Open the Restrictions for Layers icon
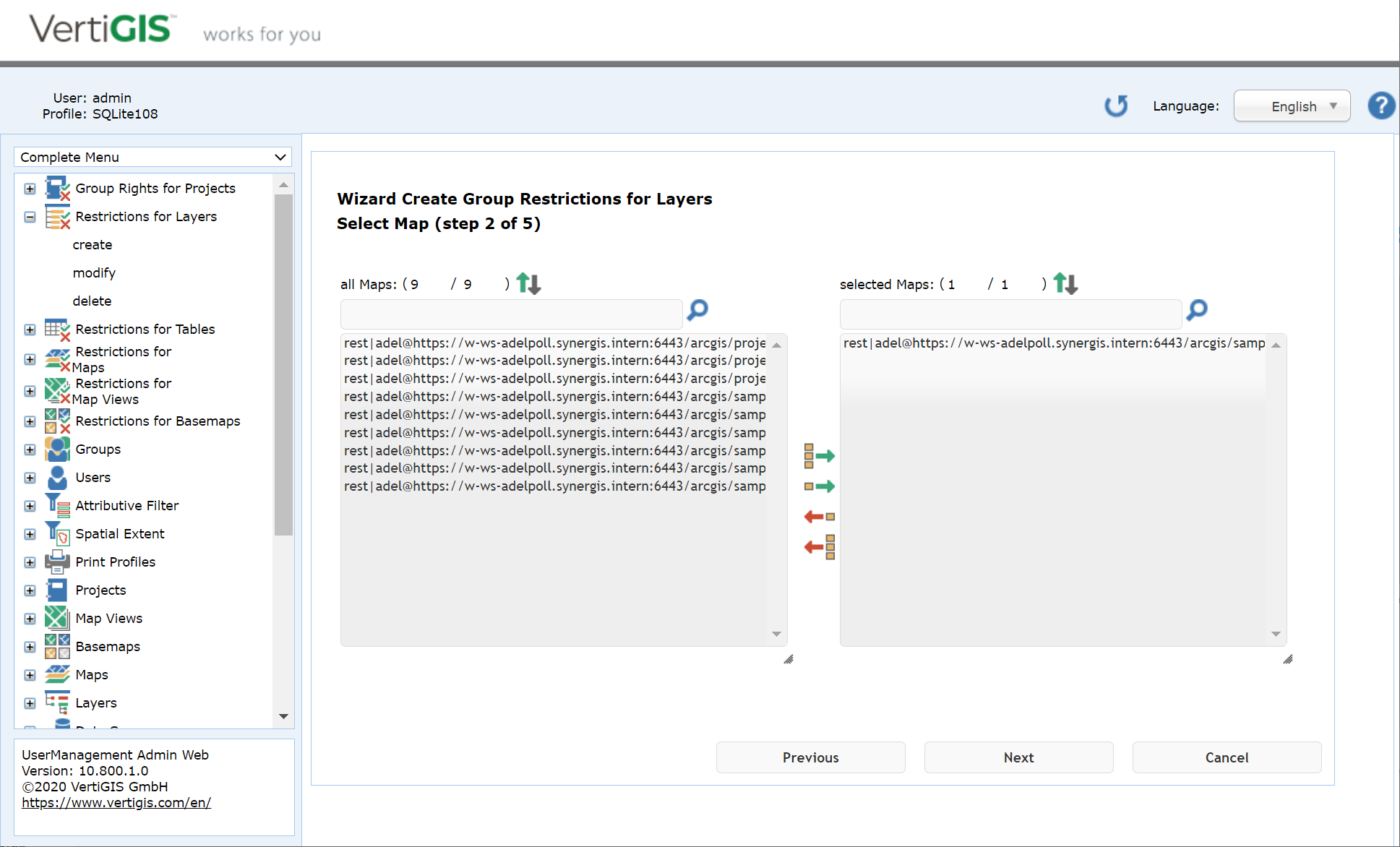Viewport: 1400px width, 847px height. click(57, 216)
